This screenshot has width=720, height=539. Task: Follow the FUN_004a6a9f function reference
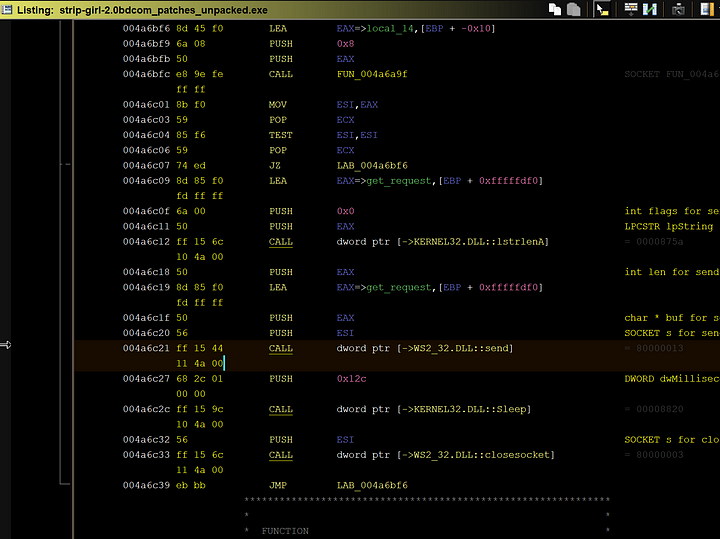click(372, 74)
